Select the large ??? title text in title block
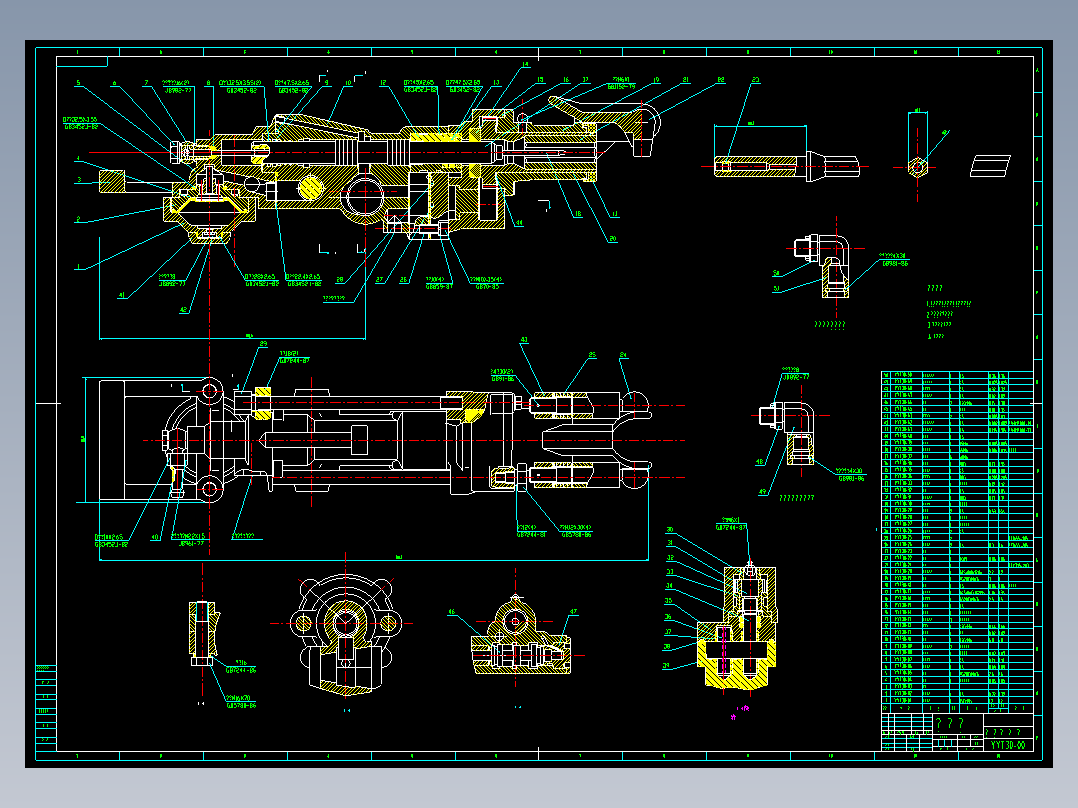Image resolution: width=1078 pixels, height=808 pixels. (950, 723)
